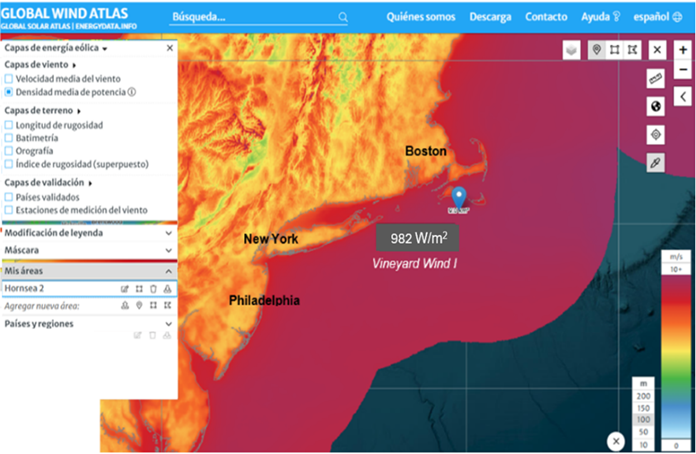Click the Contacto link
Image resolution: width=696 pixels, height=454 pixels.
point(546,17)
